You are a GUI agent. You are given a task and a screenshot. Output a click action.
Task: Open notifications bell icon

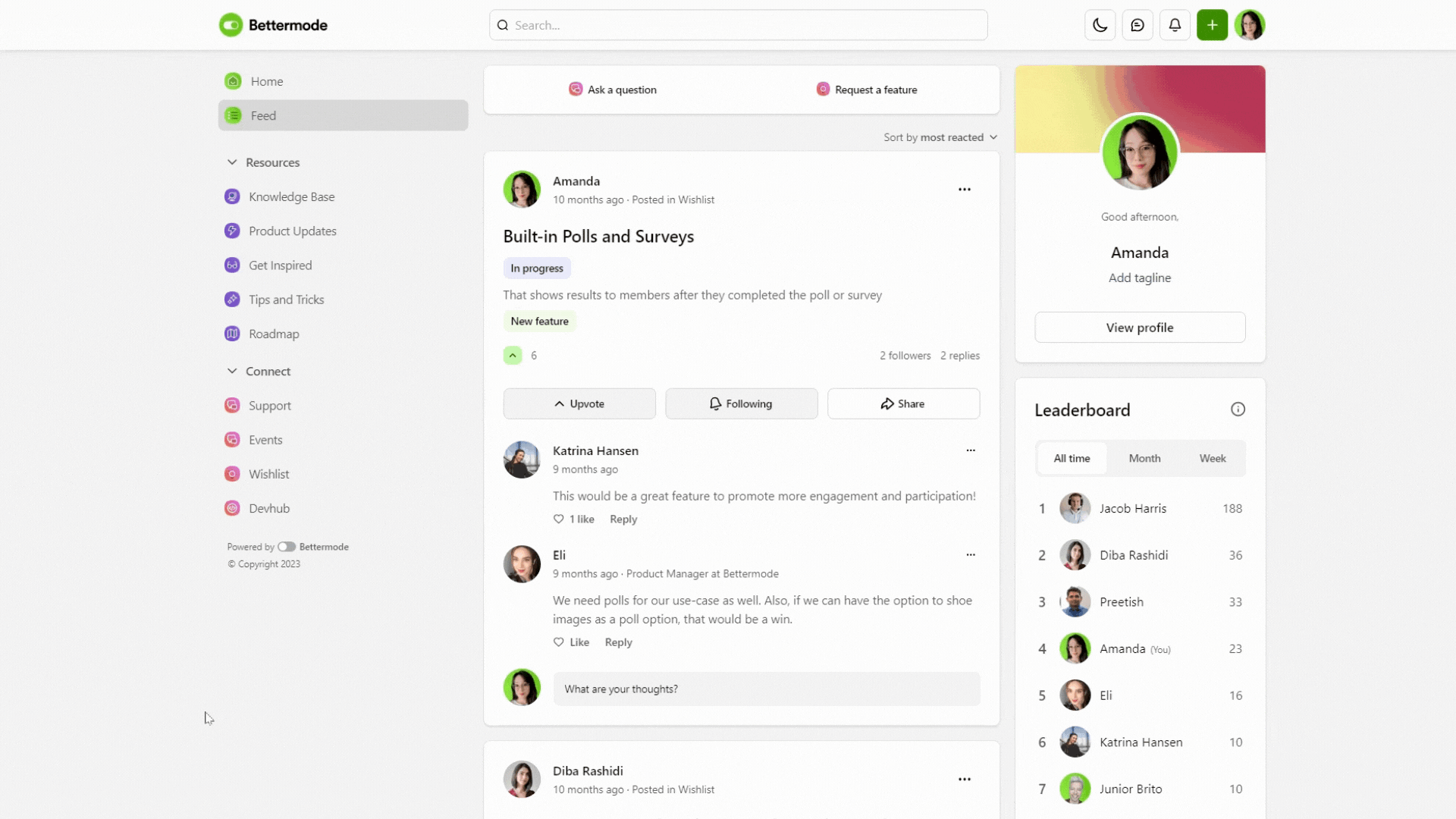tap(1175, 25)
